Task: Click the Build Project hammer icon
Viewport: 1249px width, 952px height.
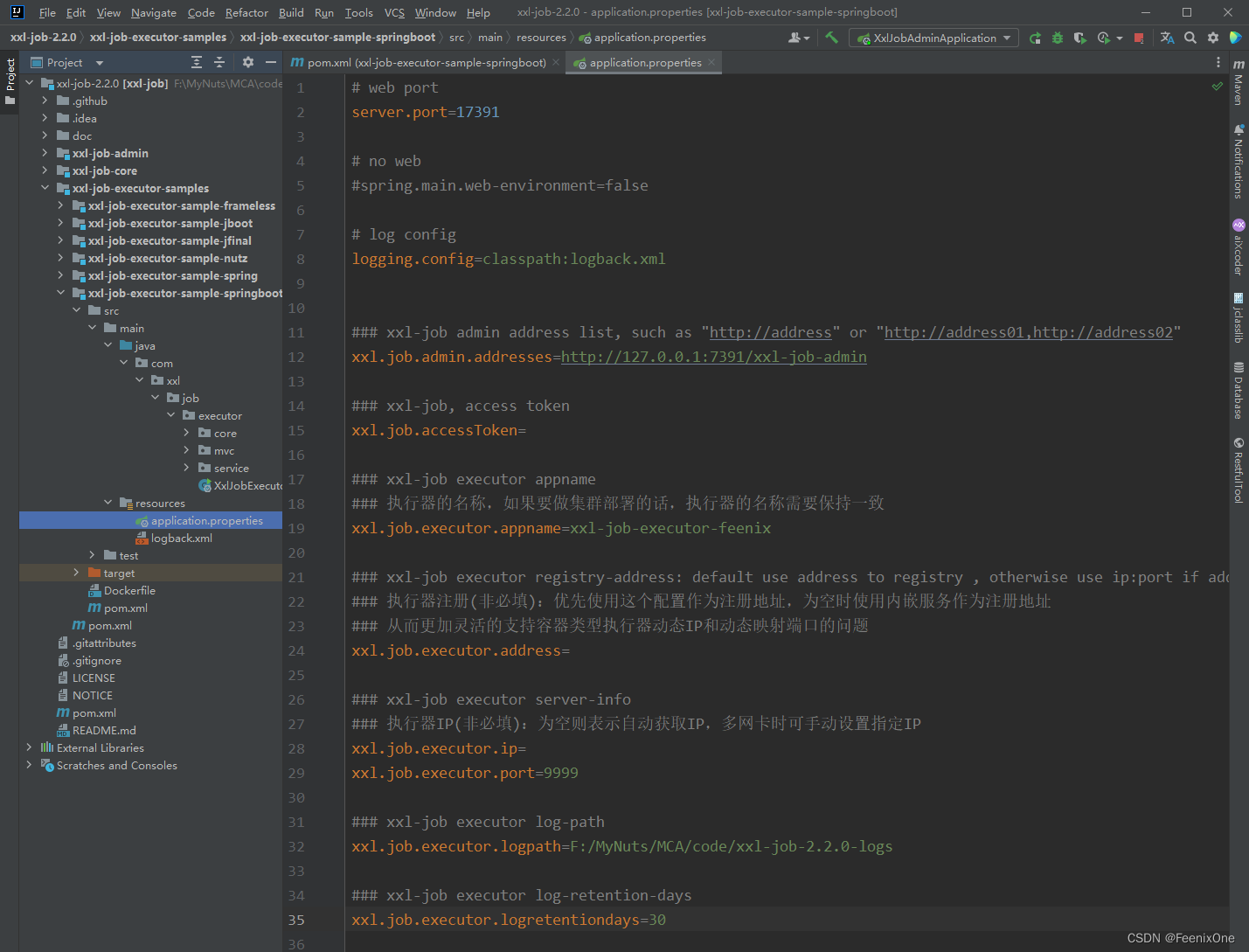Action: [x=831, y=38]
